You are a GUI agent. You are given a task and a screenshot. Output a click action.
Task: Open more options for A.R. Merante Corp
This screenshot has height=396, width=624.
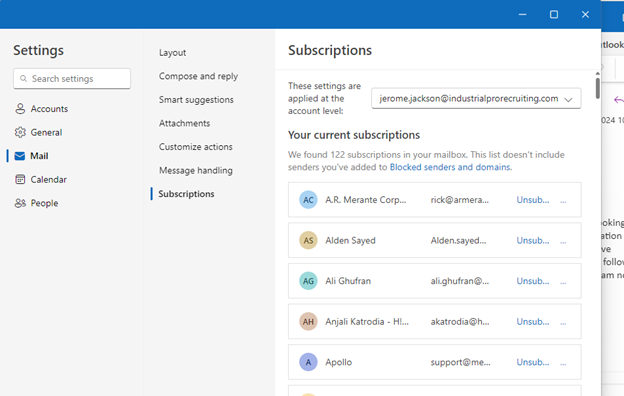coord(563,201)
